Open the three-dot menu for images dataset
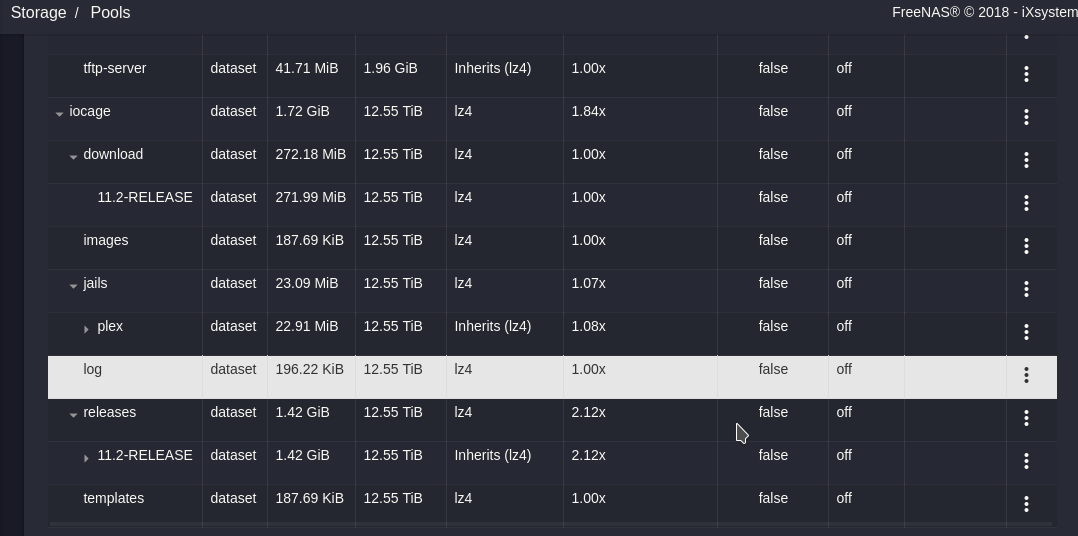The width and height of the screenshot is (1078, 536). click(1026, 246)
